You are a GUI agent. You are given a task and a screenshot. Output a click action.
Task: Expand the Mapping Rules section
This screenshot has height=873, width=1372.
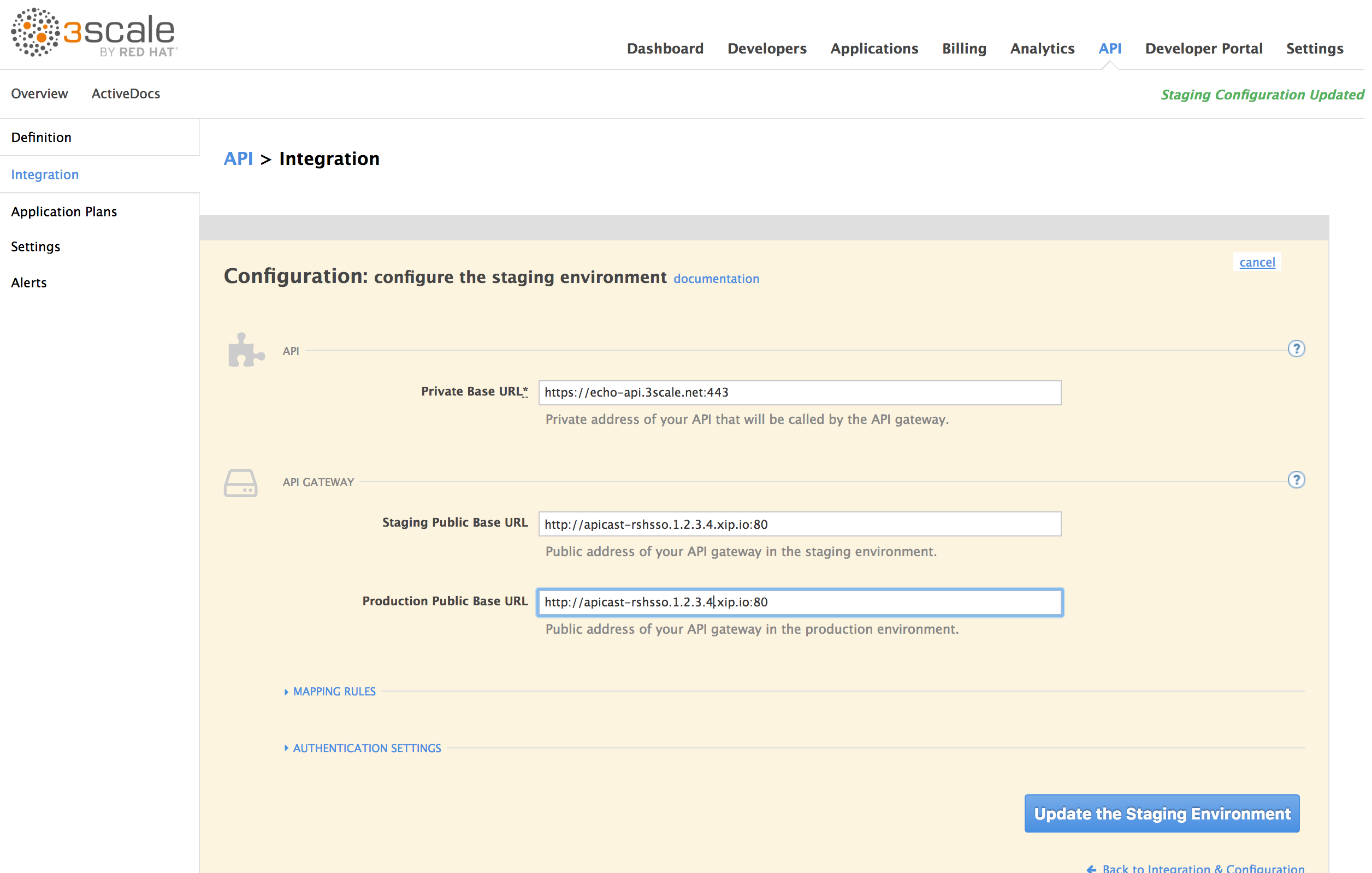(334, 691)
